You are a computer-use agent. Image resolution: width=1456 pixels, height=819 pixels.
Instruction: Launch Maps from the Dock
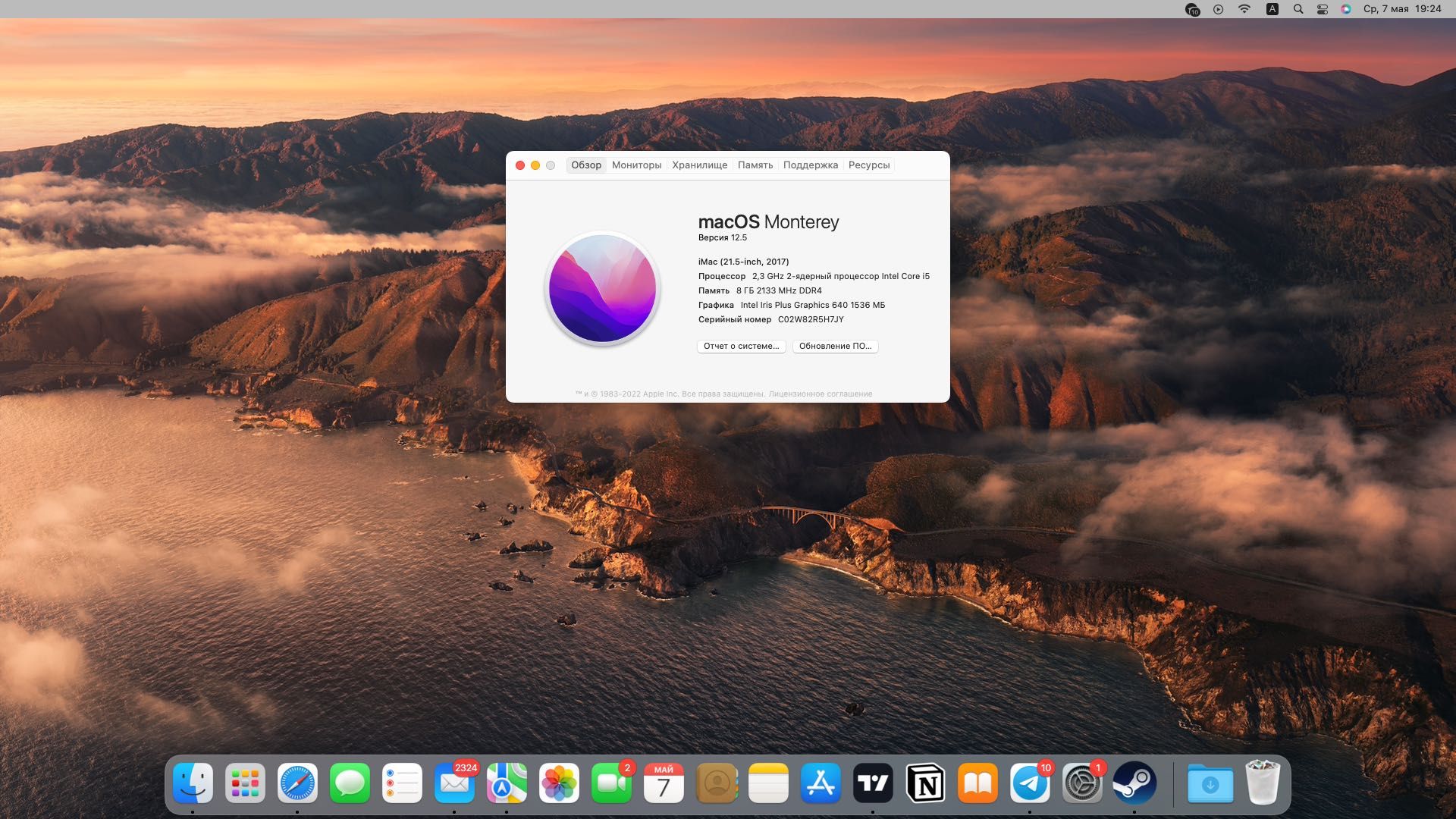point(507,783)
